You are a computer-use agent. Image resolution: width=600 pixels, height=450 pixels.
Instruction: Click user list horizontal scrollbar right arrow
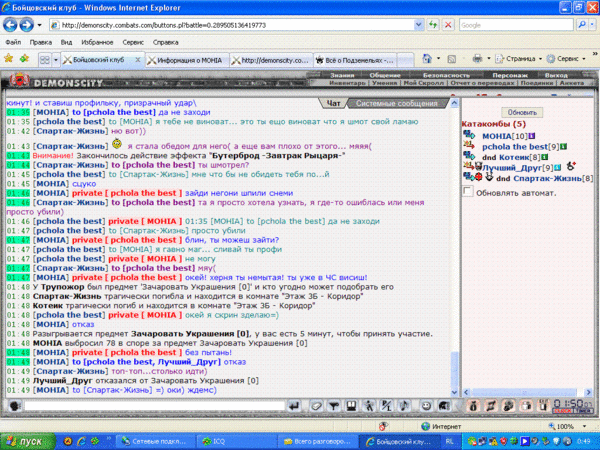pos(589,392)
